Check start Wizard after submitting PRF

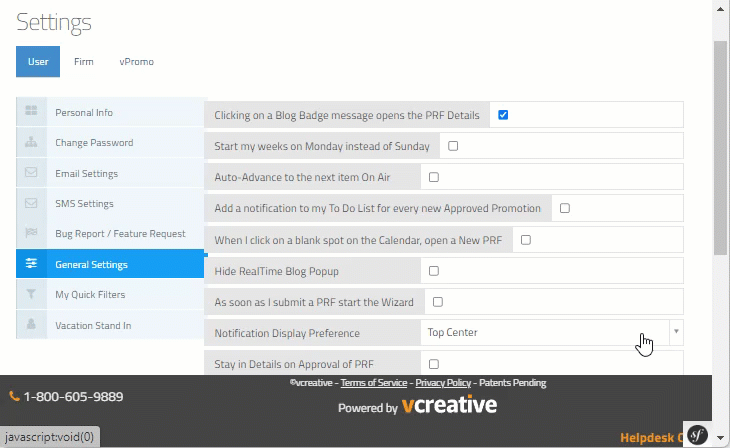click(x=438, y=302)
